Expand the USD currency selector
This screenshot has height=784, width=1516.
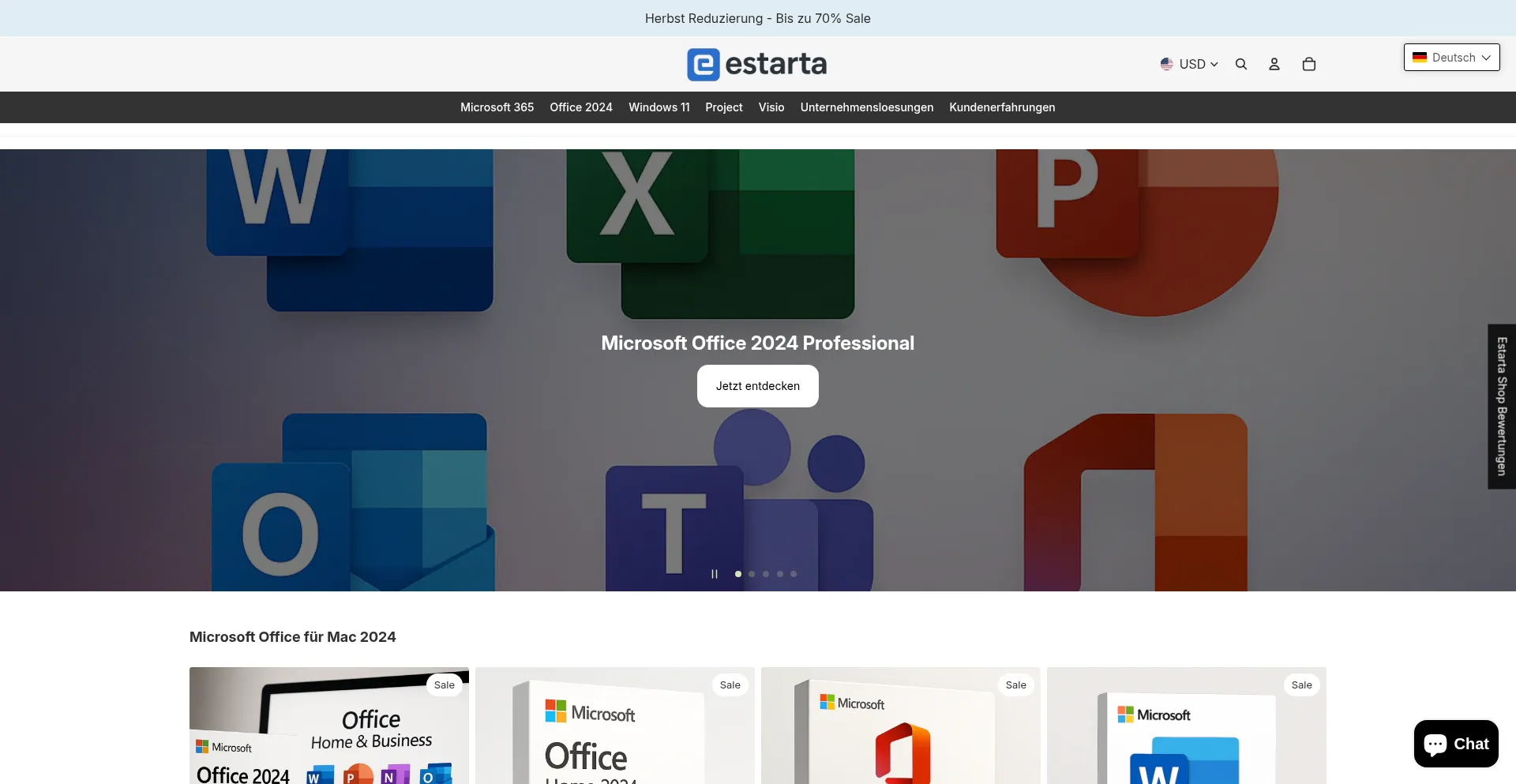1189,64
